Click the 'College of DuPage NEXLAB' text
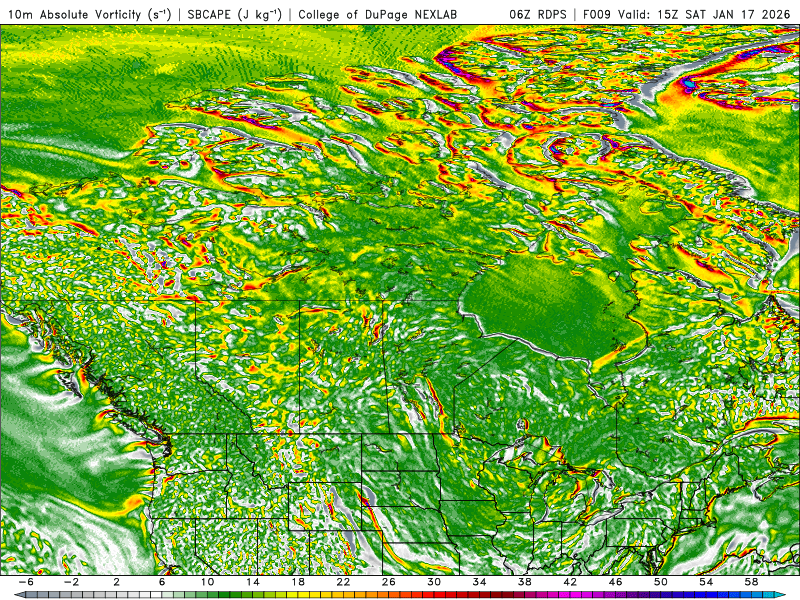This screenshot has height=600, width=800. [378, 14]
